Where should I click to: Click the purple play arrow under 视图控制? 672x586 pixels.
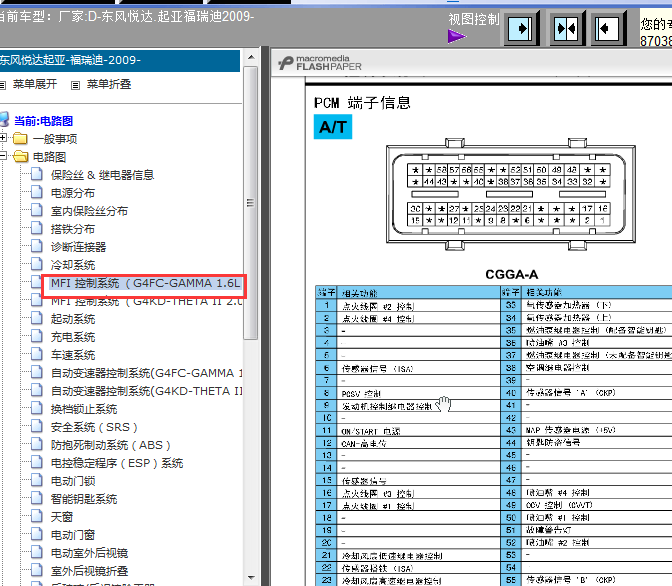pyautogui.click(x=457, y=36)
